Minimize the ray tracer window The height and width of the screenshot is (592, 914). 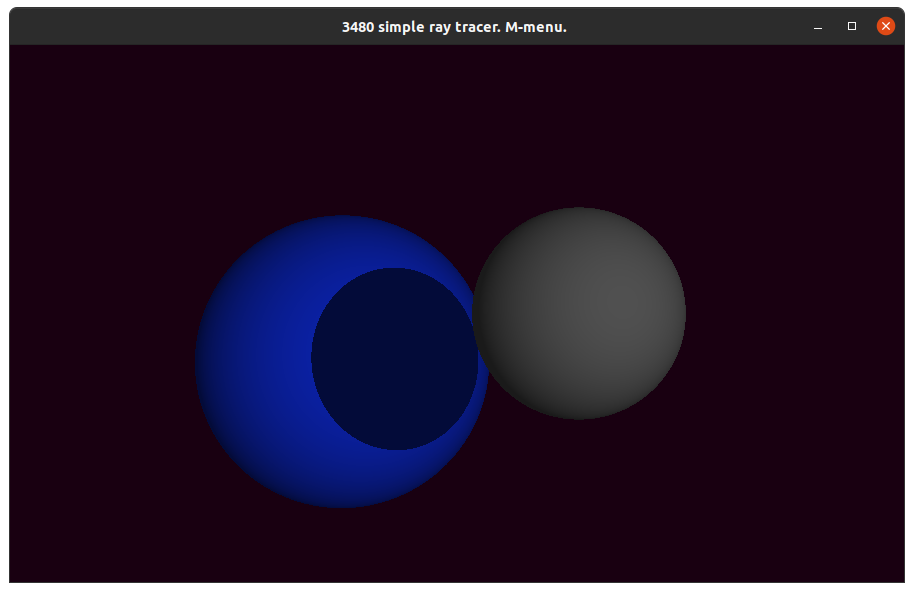(818, 26)
